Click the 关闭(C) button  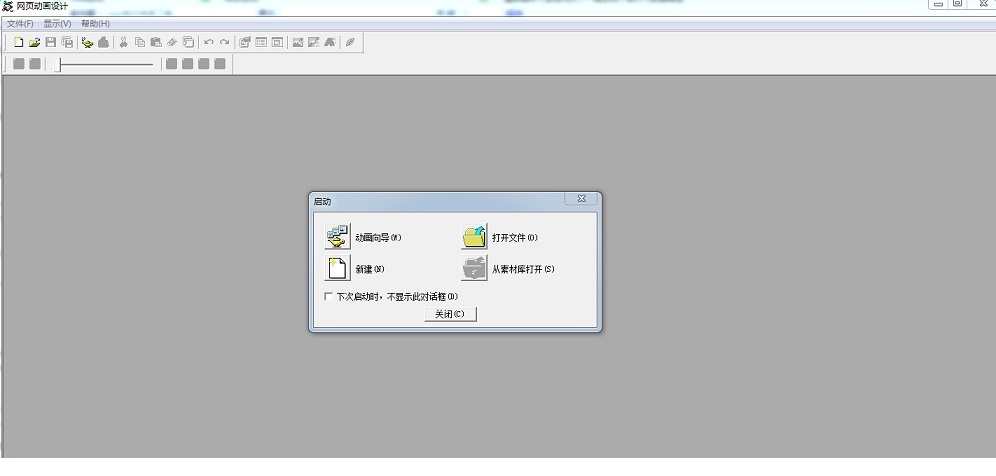[x=450, y=314]
